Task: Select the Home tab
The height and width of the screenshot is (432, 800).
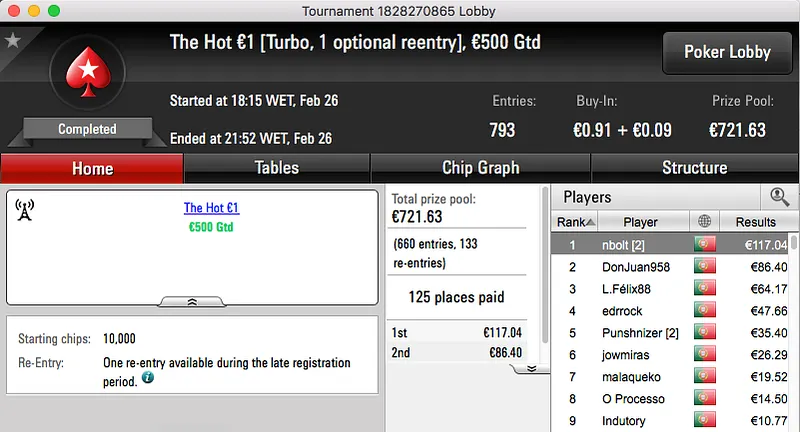Action: click(x=92, y=168)
